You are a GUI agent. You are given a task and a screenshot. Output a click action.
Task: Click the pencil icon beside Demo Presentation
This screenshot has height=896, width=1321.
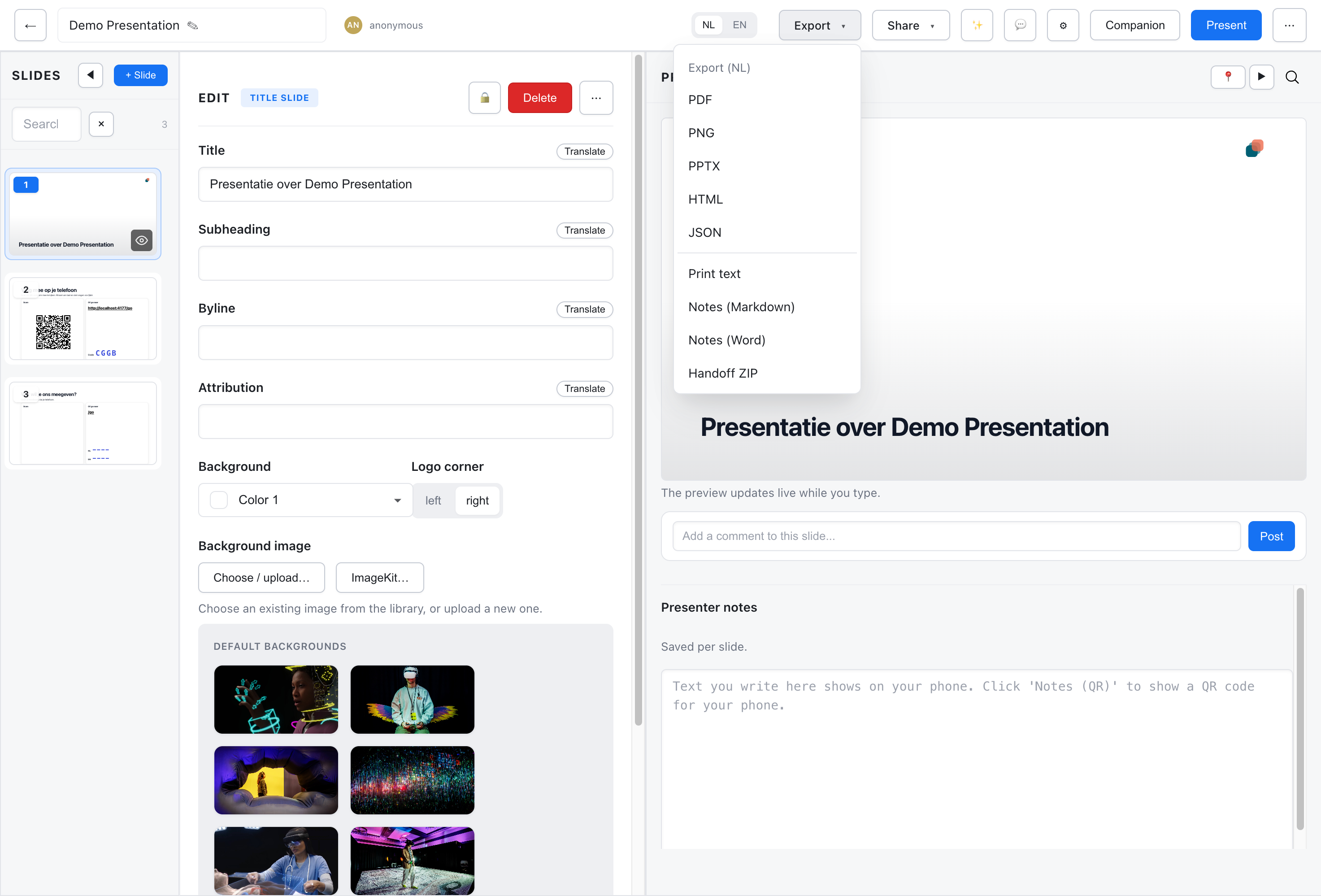[193, 26]
